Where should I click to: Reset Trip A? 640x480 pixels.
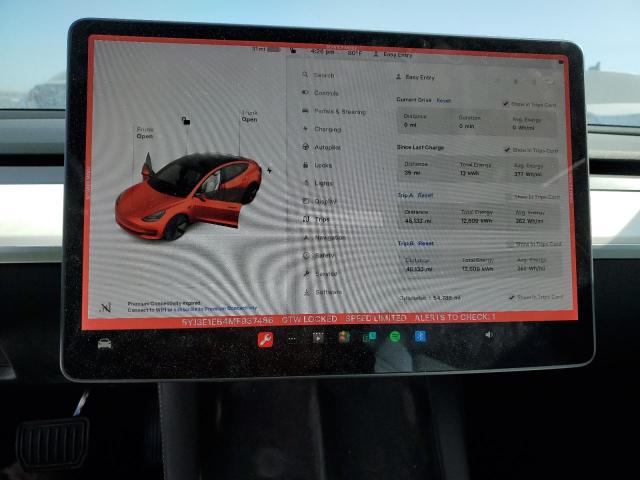[425, 196]
